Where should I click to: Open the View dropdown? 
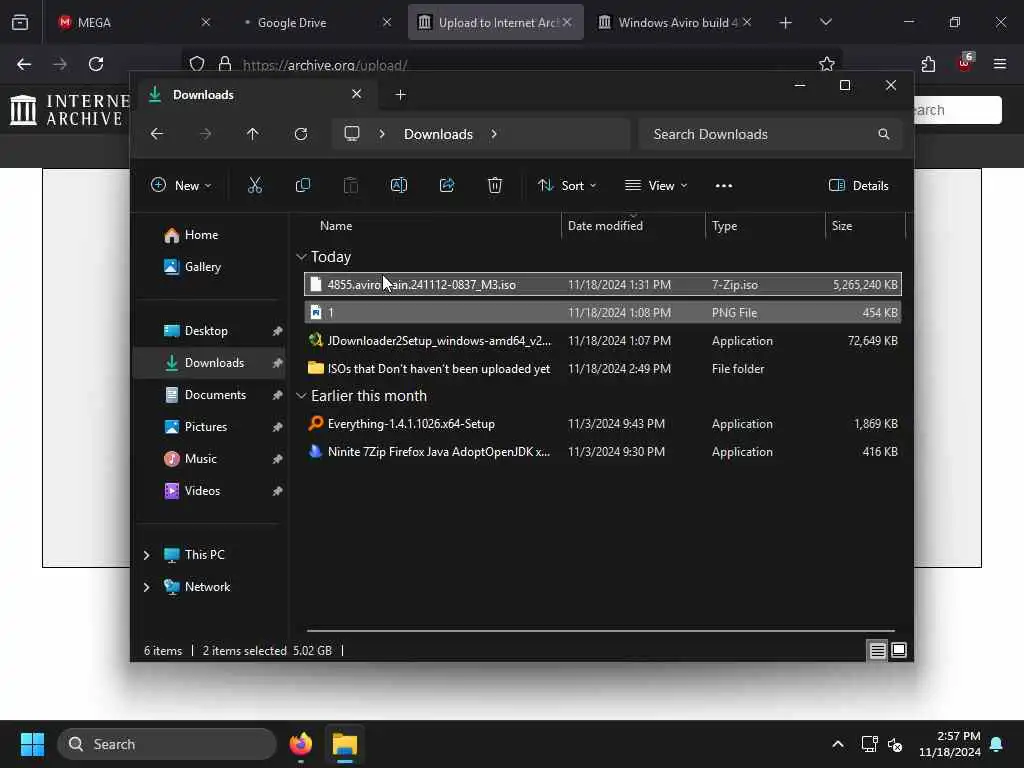pos(656,185)
